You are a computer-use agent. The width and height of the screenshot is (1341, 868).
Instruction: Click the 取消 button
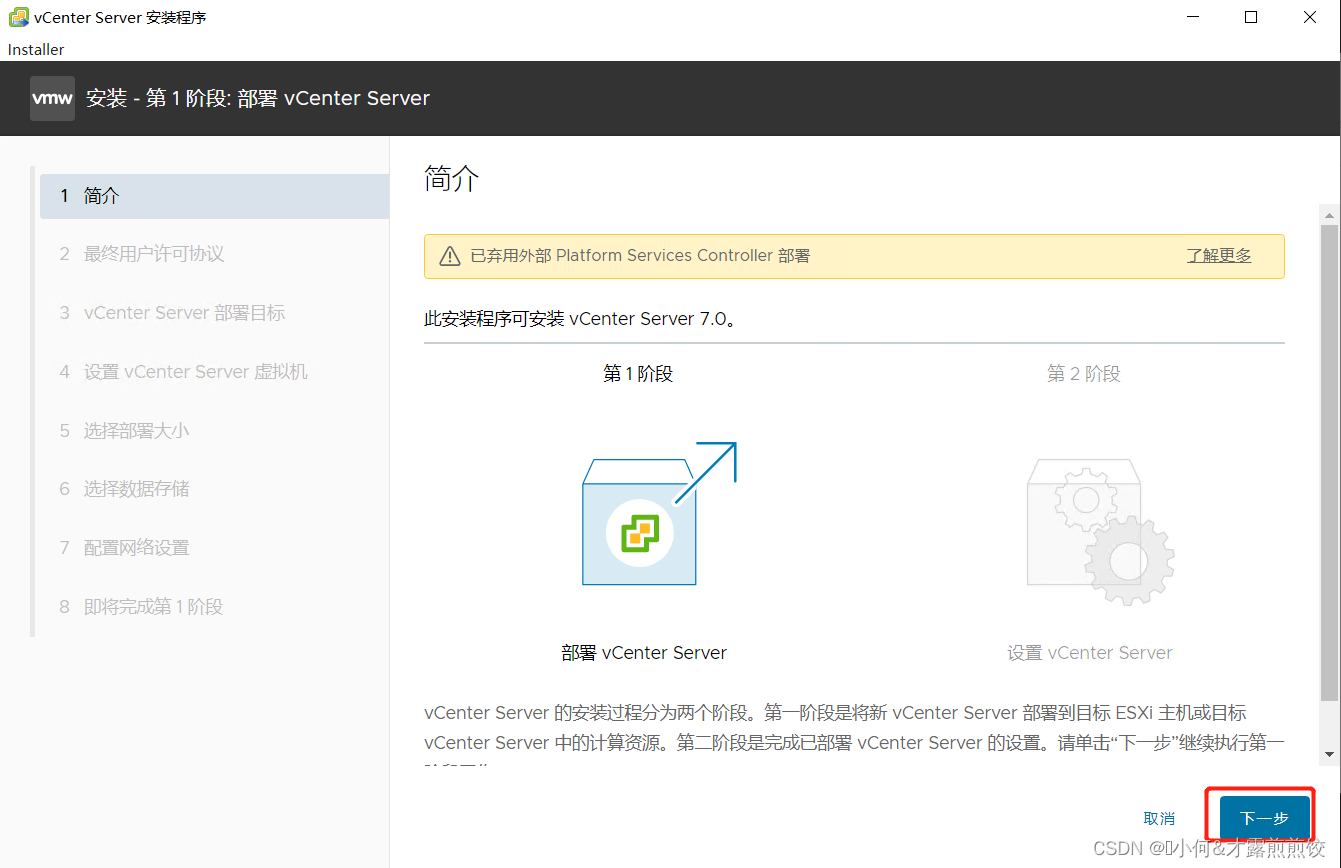coord(1159,818)
